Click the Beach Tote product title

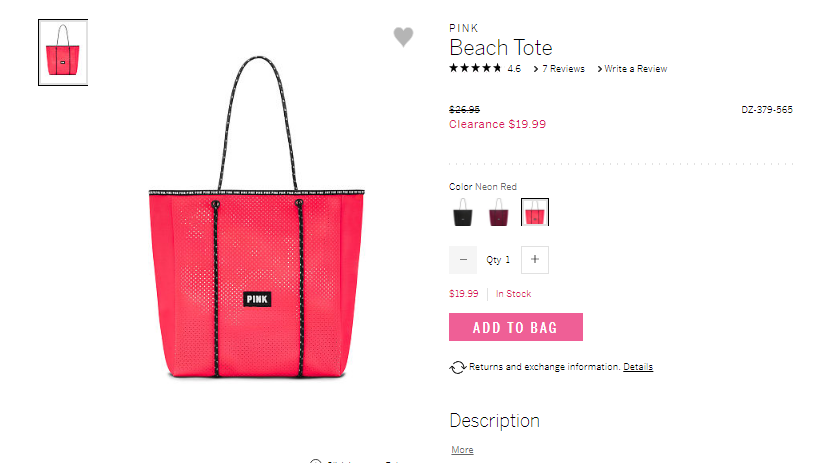click(501, 48)
